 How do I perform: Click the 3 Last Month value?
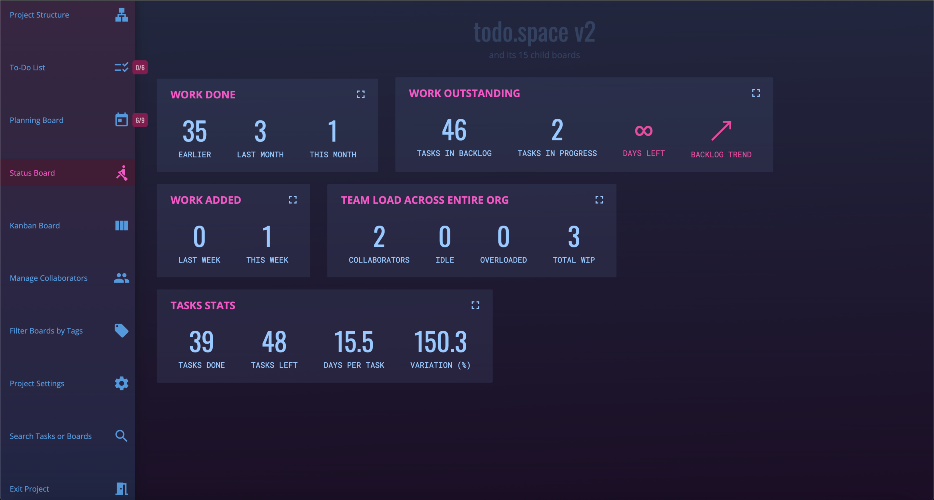click(260, 132)
